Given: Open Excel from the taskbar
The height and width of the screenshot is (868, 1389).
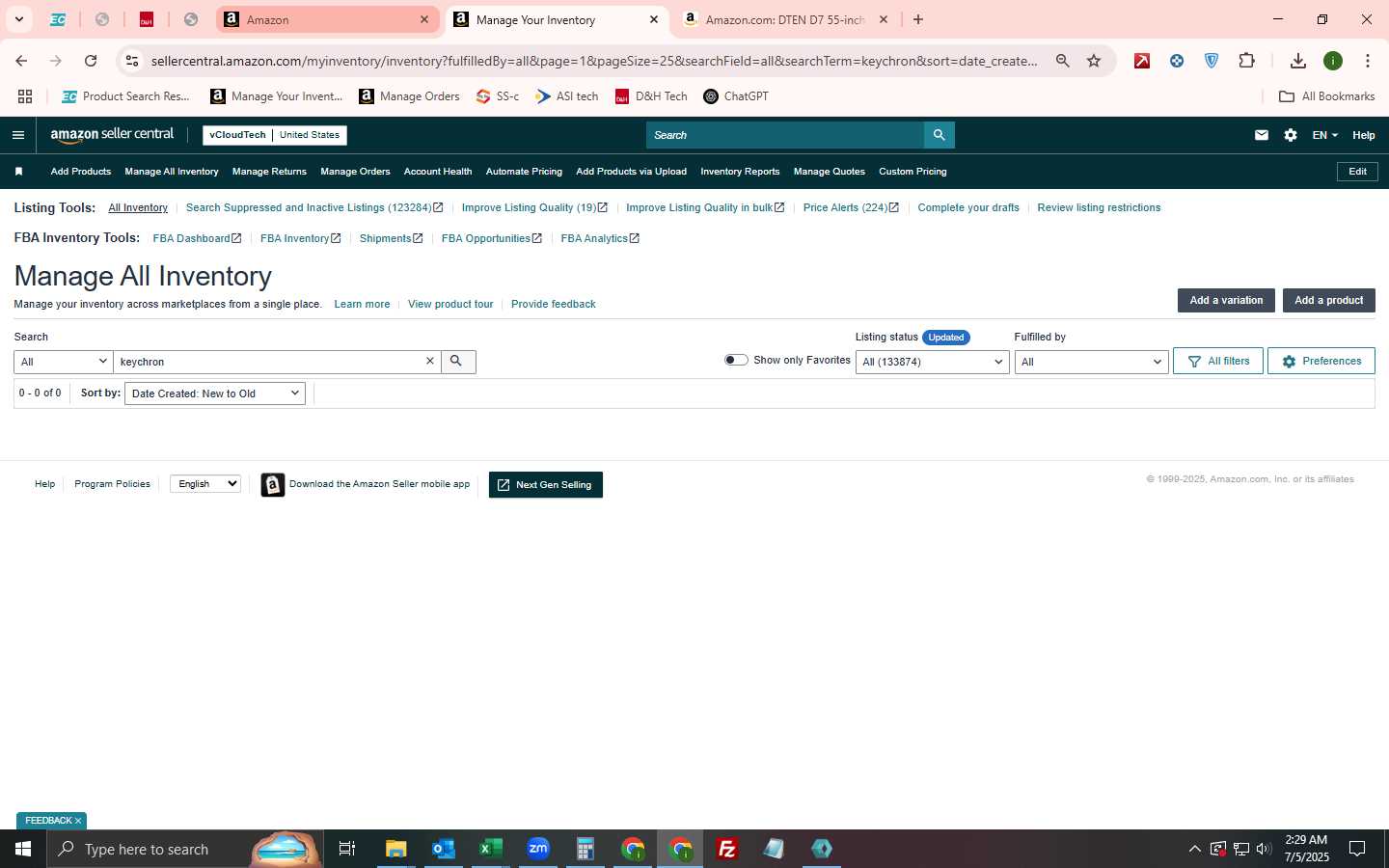Looking at the screenshot, I should coord(490,849).
